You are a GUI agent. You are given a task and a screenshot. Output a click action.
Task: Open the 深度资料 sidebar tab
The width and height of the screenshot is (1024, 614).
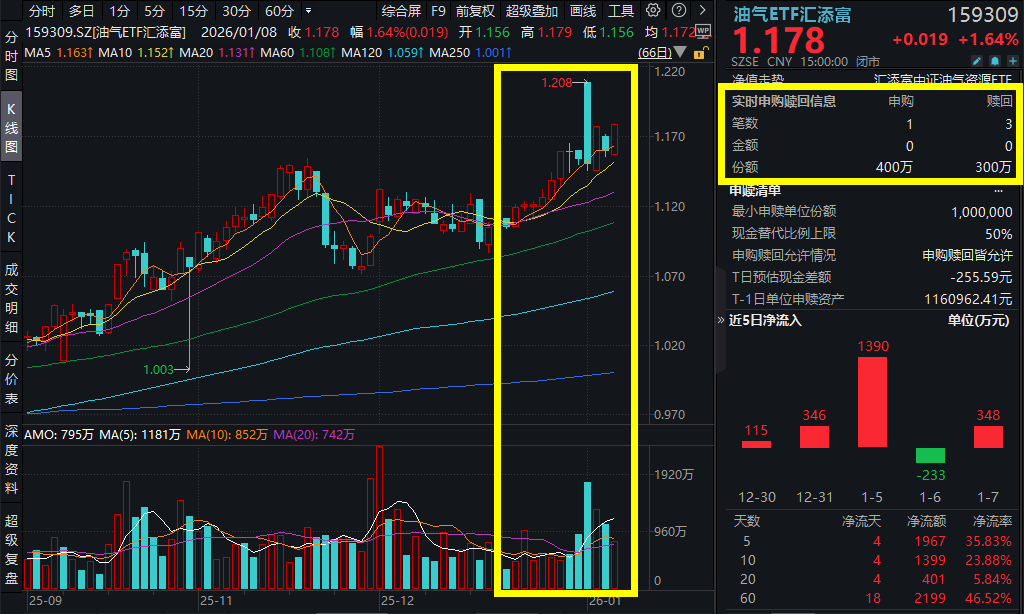coord(11,459)
